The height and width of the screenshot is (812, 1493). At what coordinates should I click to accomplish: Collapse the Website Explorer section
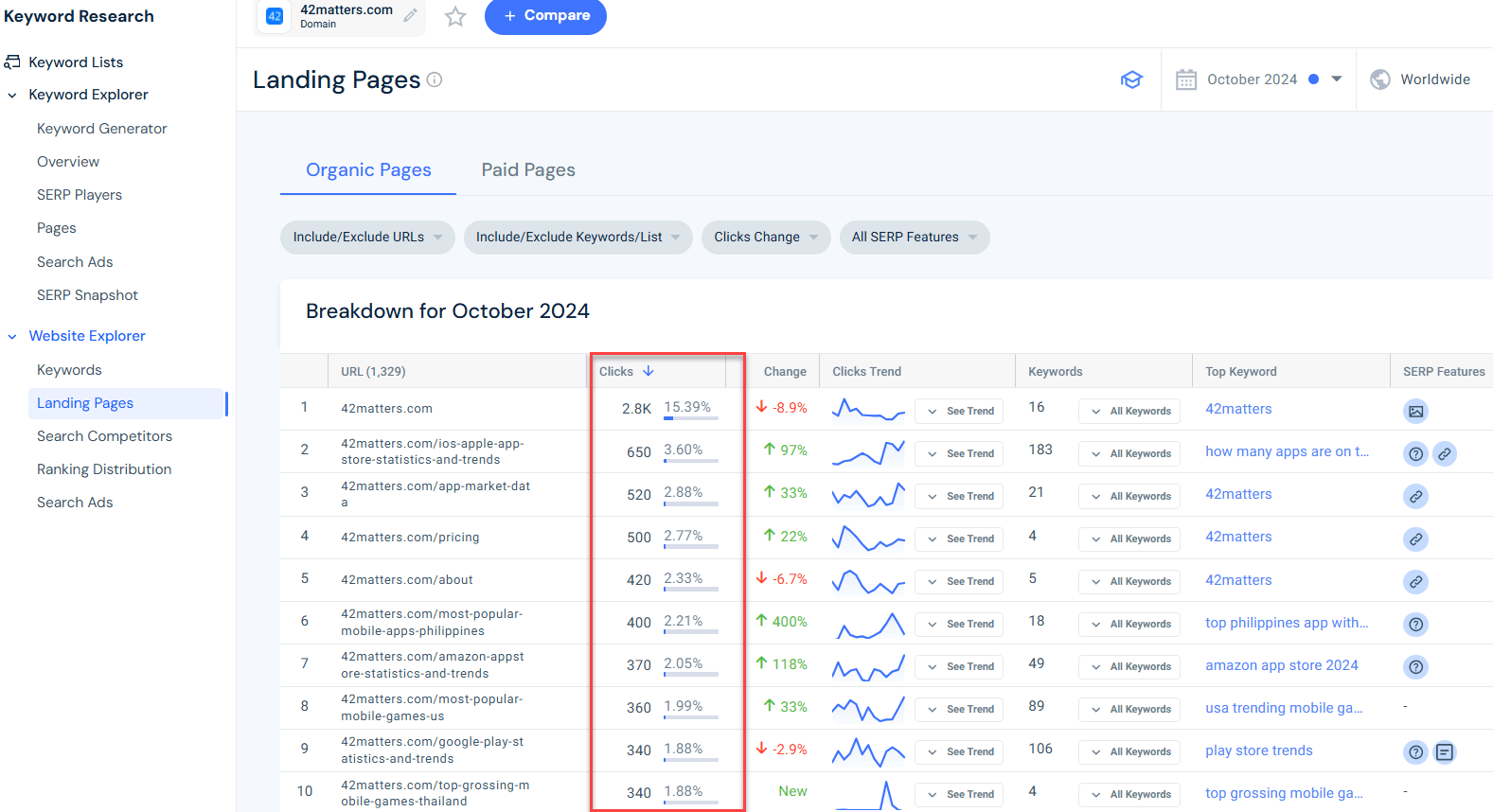[12, 336]
